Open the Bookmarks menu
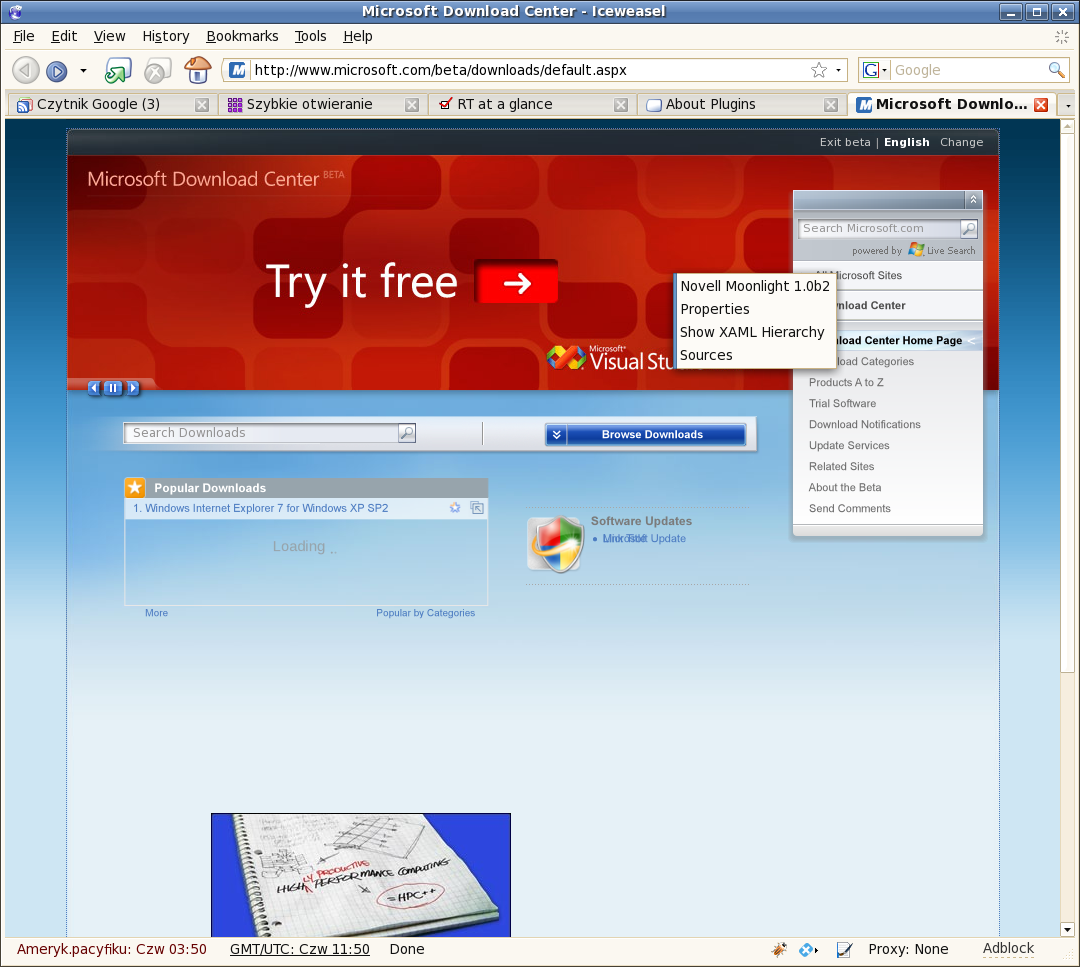The width and height of the screenshot is (1080, 967). pyautogui.click(x=242, y=36)
